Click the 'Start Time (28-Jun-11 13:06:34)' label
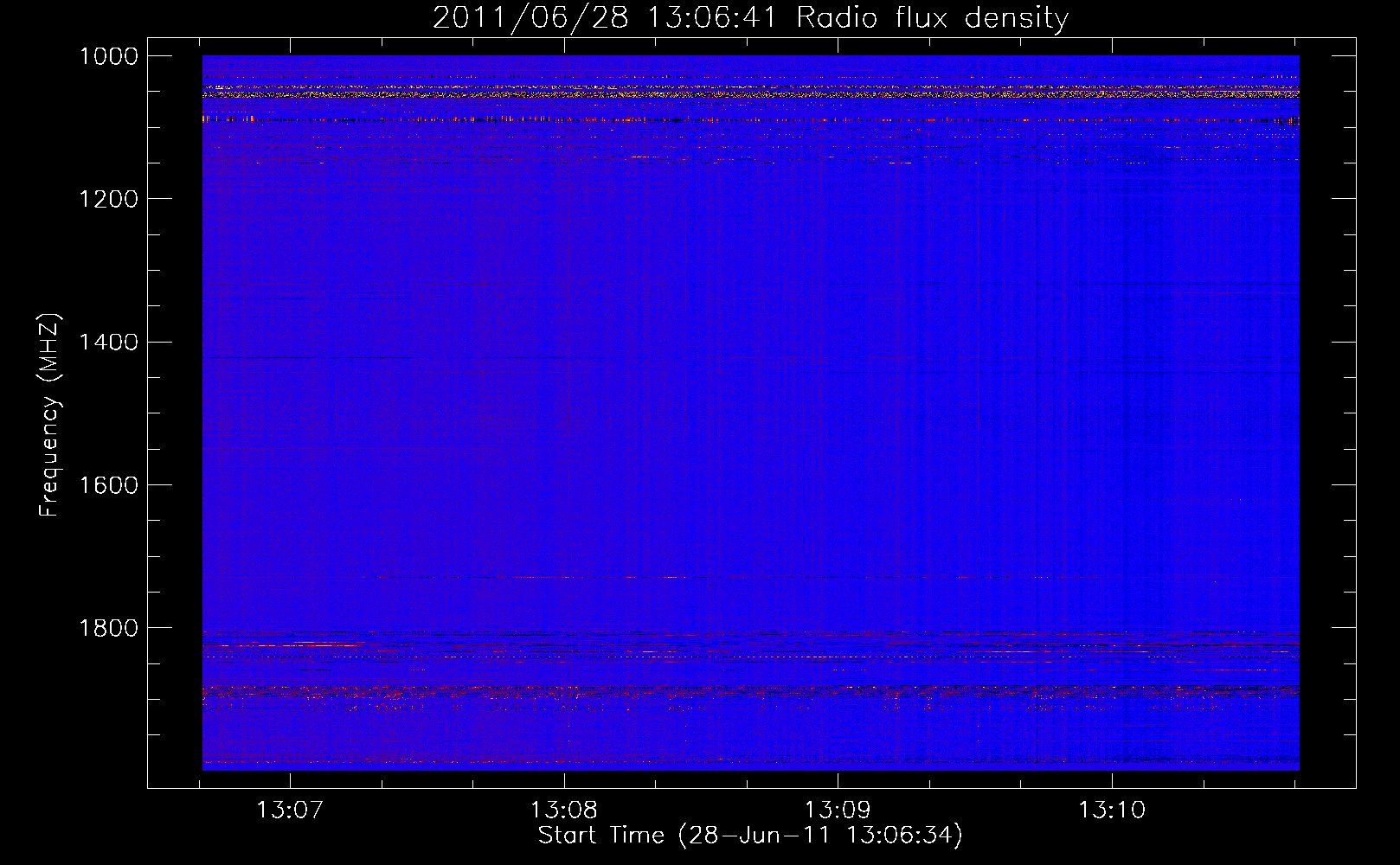 pos(750,836)
